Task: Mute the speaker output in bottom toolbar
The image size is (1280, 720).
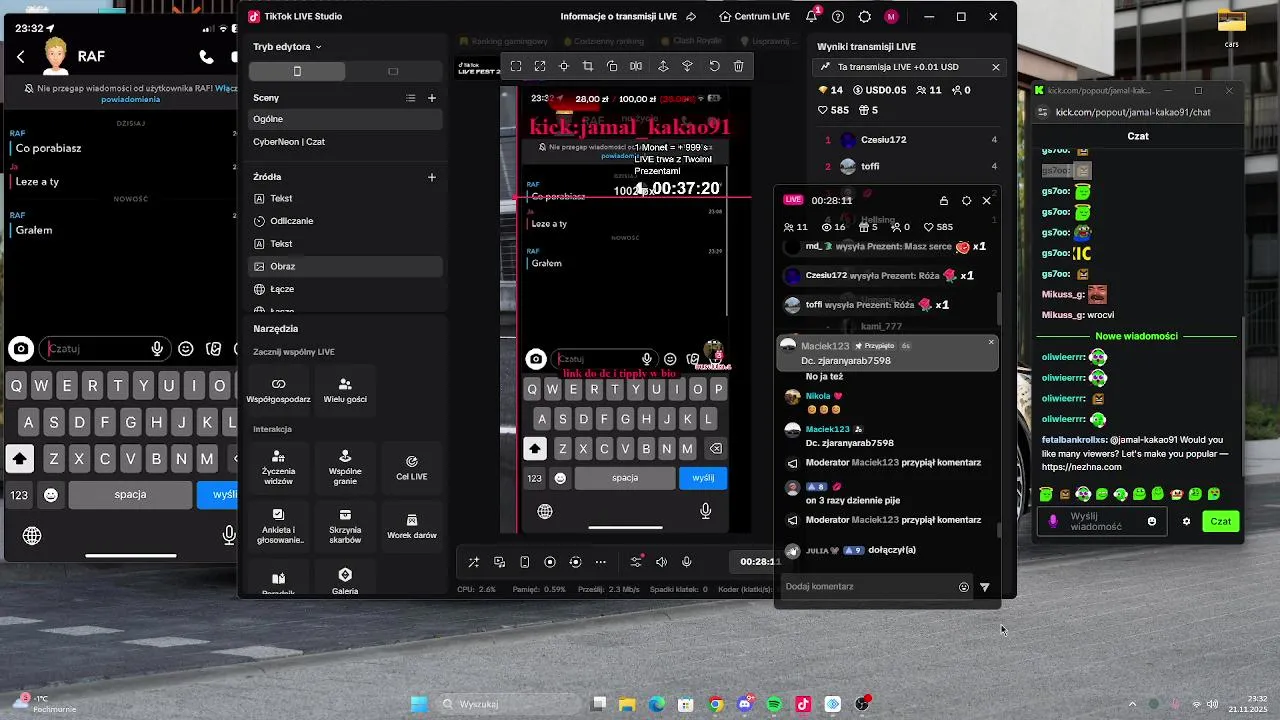Action: click(661, 562)
